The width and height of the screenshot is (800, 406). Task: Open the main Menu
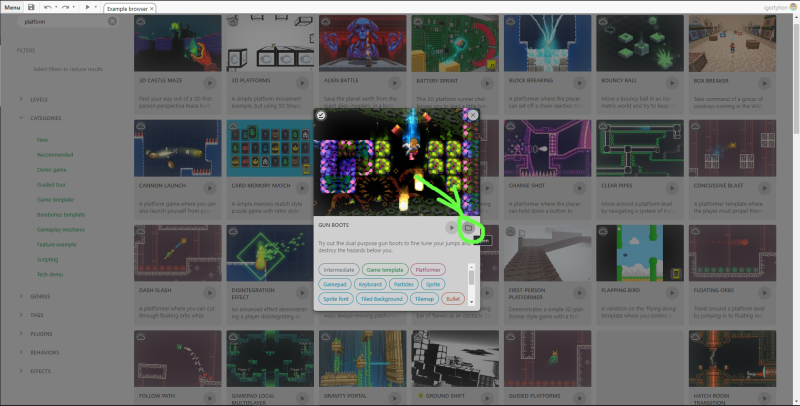pyautogui.click(x=12, y=7)
